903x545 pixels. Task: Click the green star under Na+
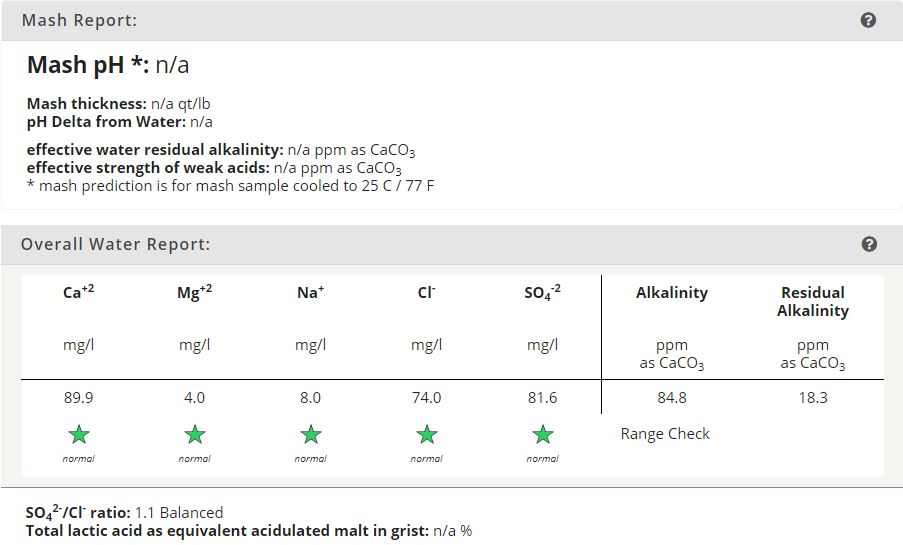(311, 434)
